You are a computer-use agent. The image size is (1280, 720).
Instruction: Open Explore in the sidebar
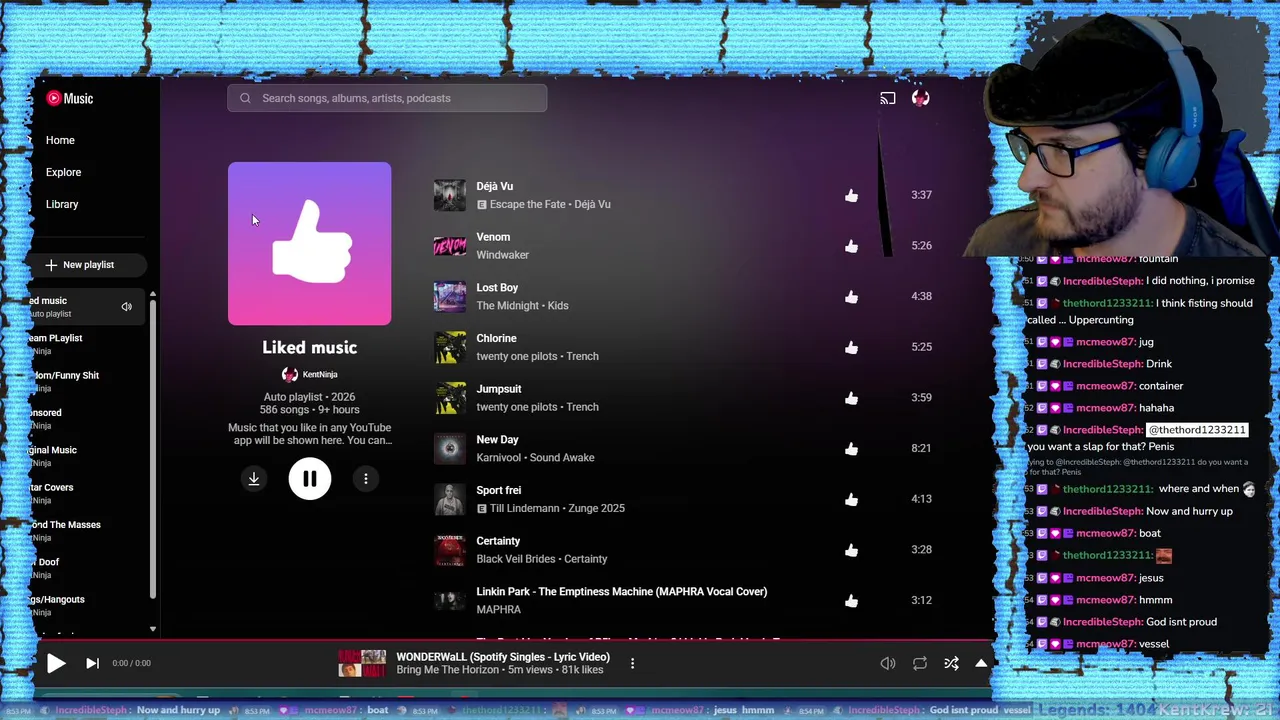tap(63, 172)
